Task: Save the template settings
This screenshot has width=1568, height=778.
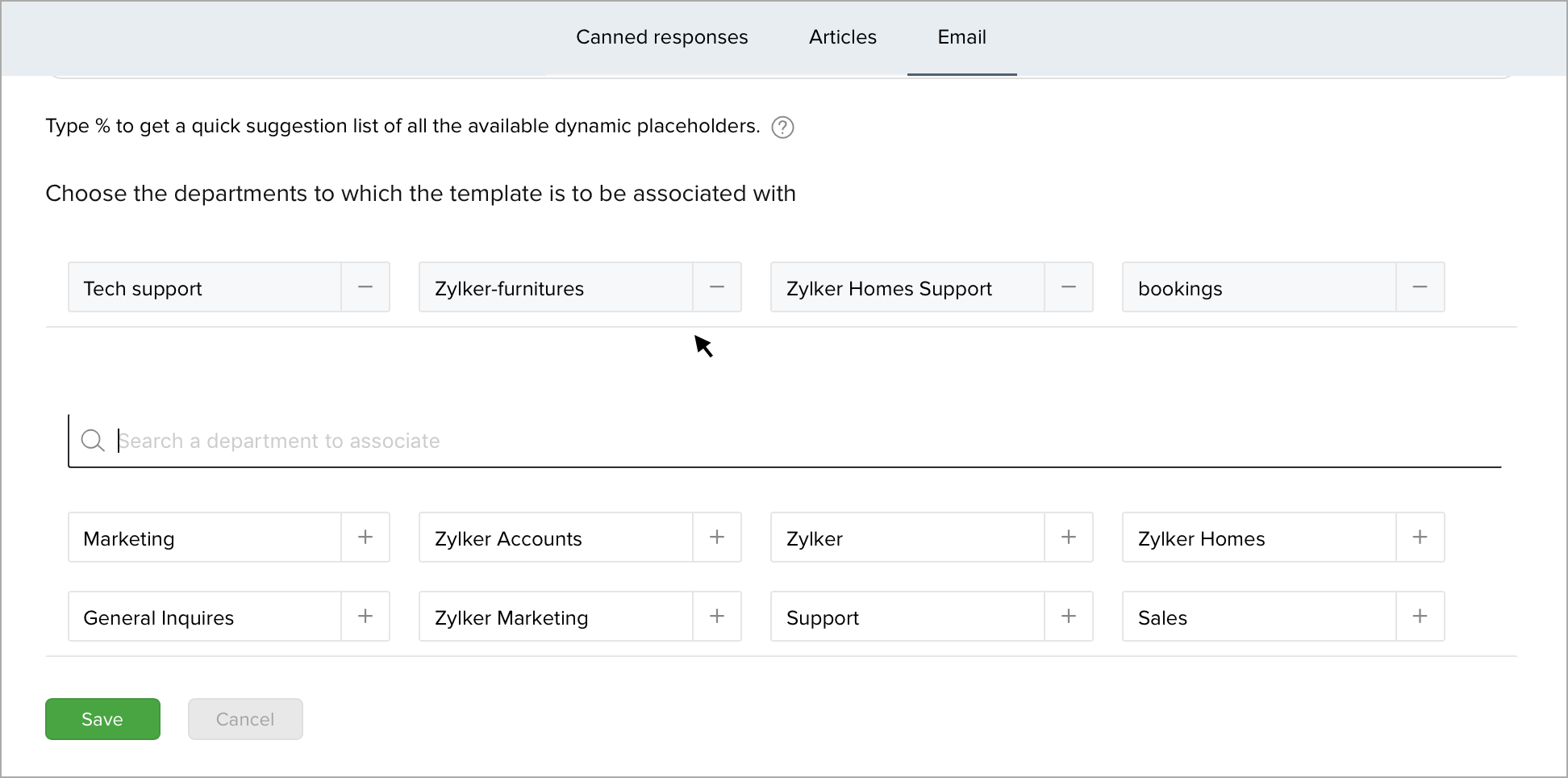Action: [102, 719]
